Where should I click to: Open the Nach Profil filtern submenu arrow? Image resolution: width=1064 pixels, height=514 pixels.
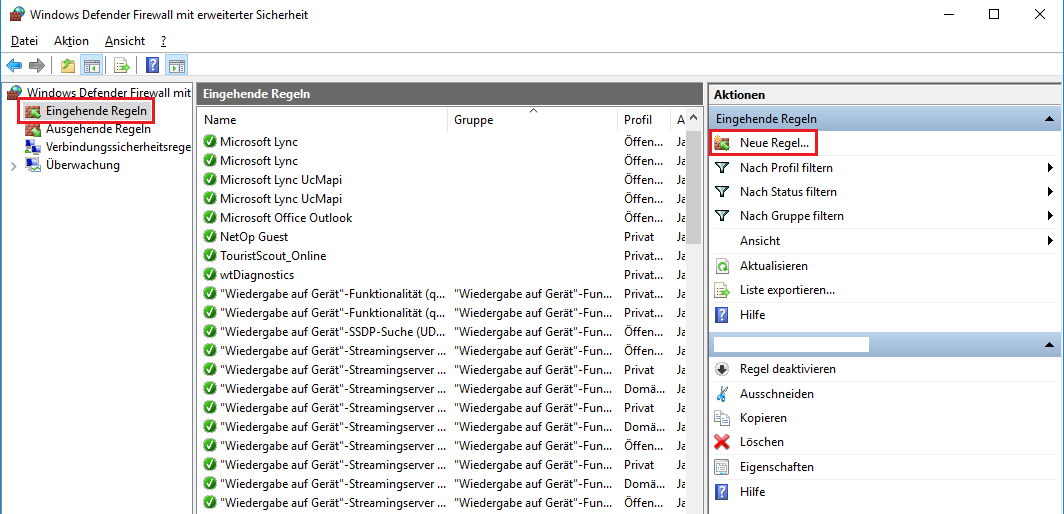1050,168
